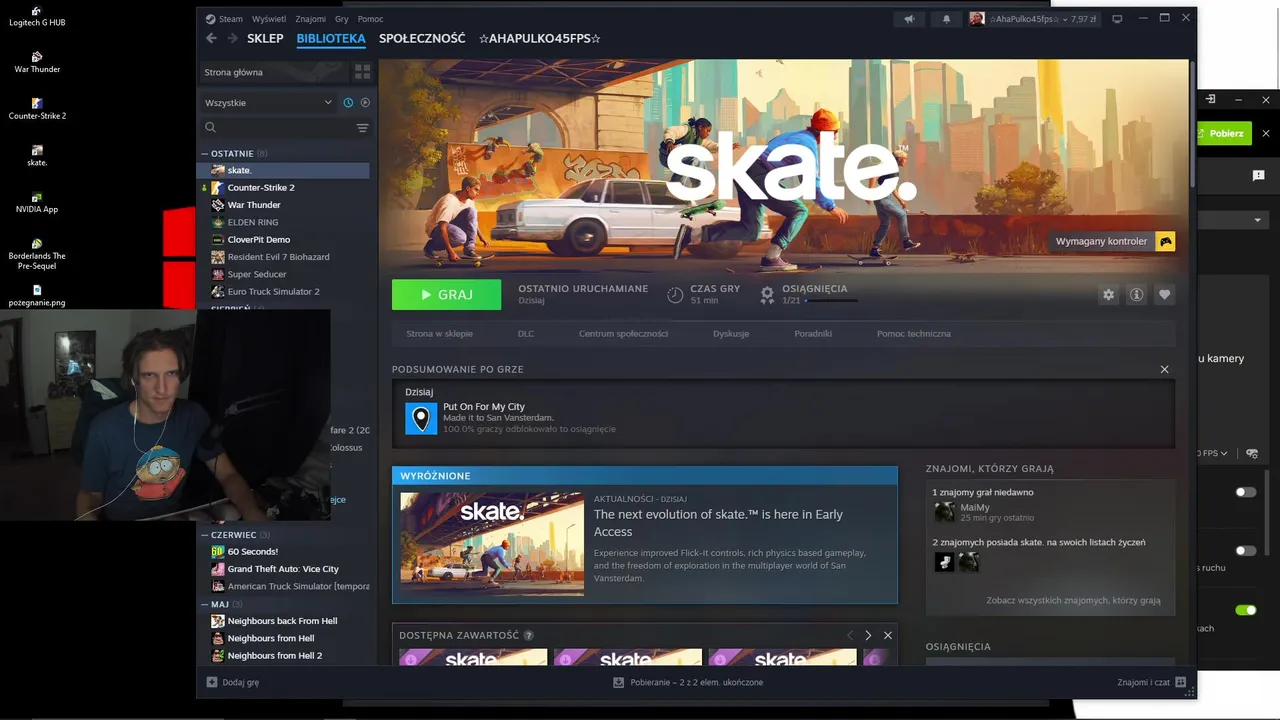Open the Pomoc menu

coord(370,19)
